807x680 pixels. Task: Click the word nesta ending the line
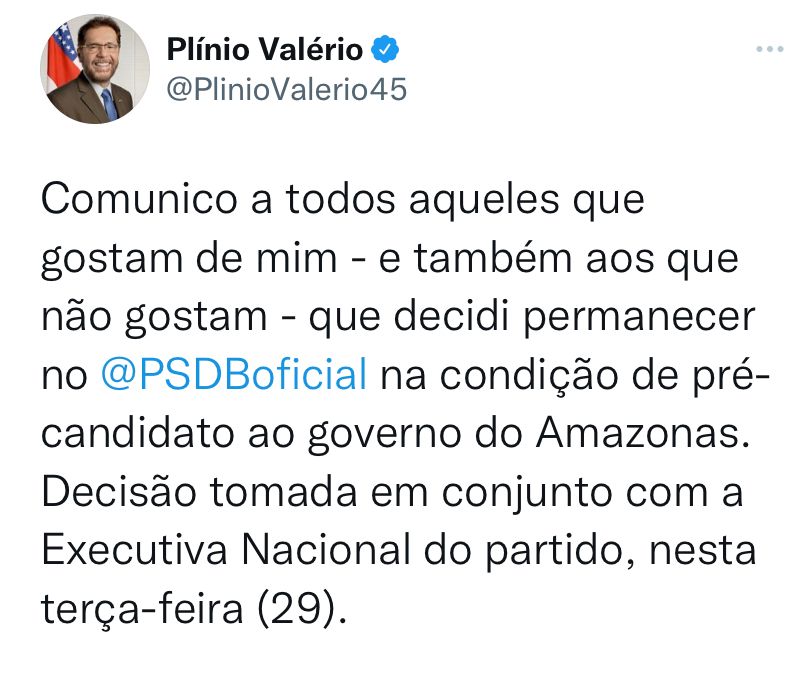click(703, 550)
